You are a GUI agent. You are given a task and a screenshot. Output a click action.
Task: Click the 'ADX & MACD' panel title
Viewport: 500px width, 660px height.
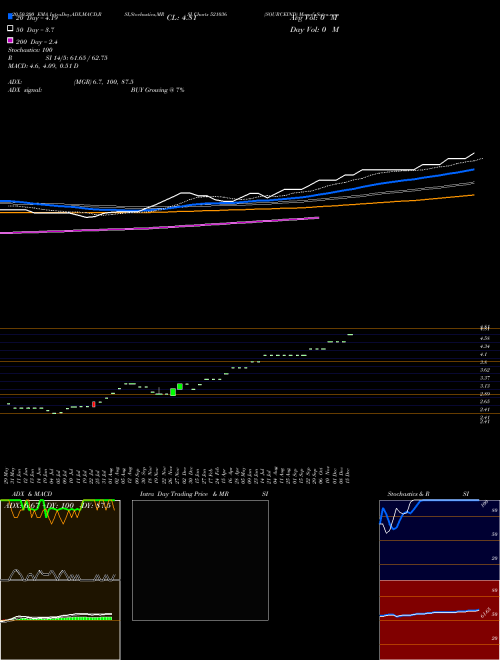[32, 494]
